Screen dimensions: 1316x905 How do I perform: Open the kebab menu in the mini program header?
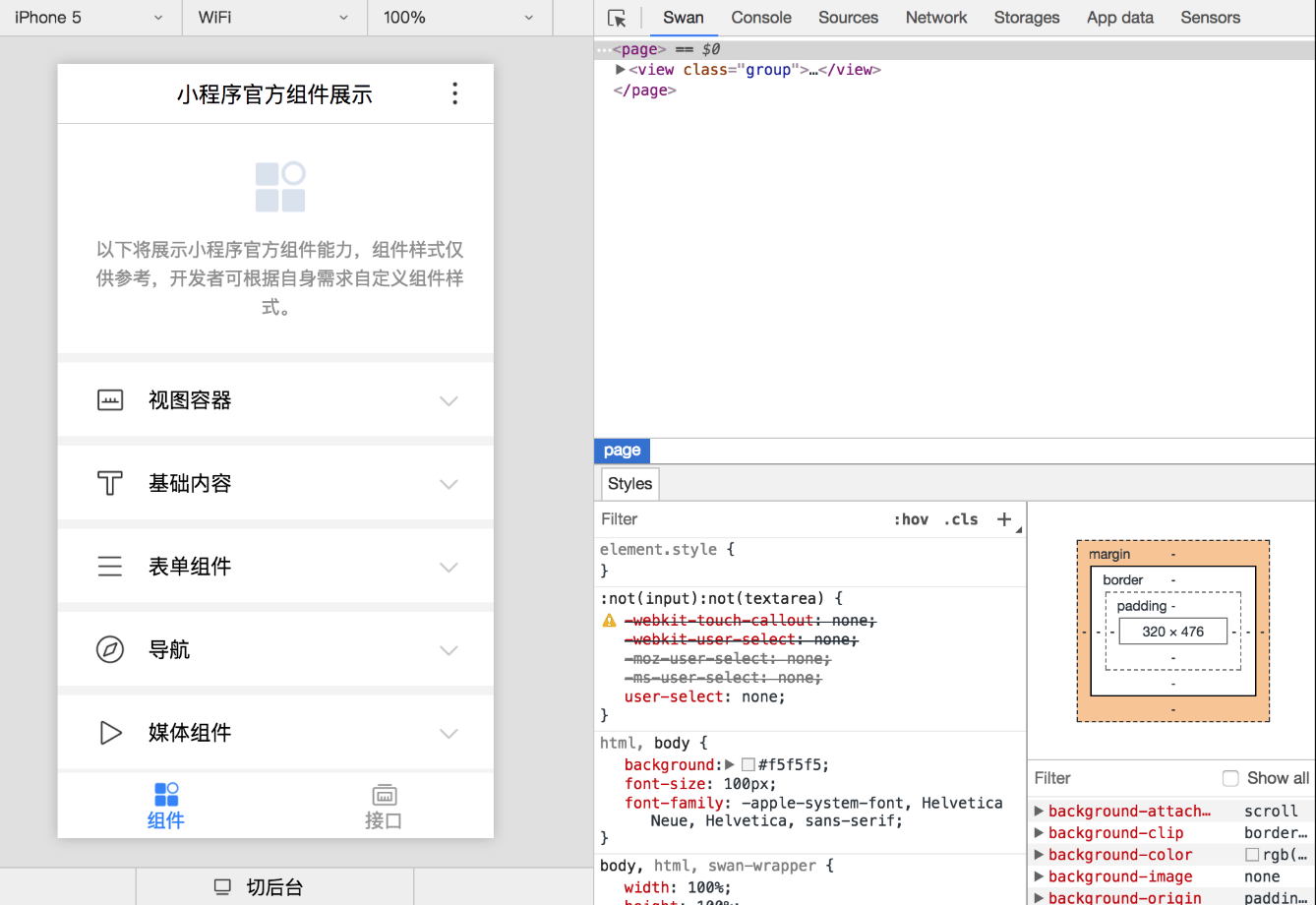[x=454, y=93]
